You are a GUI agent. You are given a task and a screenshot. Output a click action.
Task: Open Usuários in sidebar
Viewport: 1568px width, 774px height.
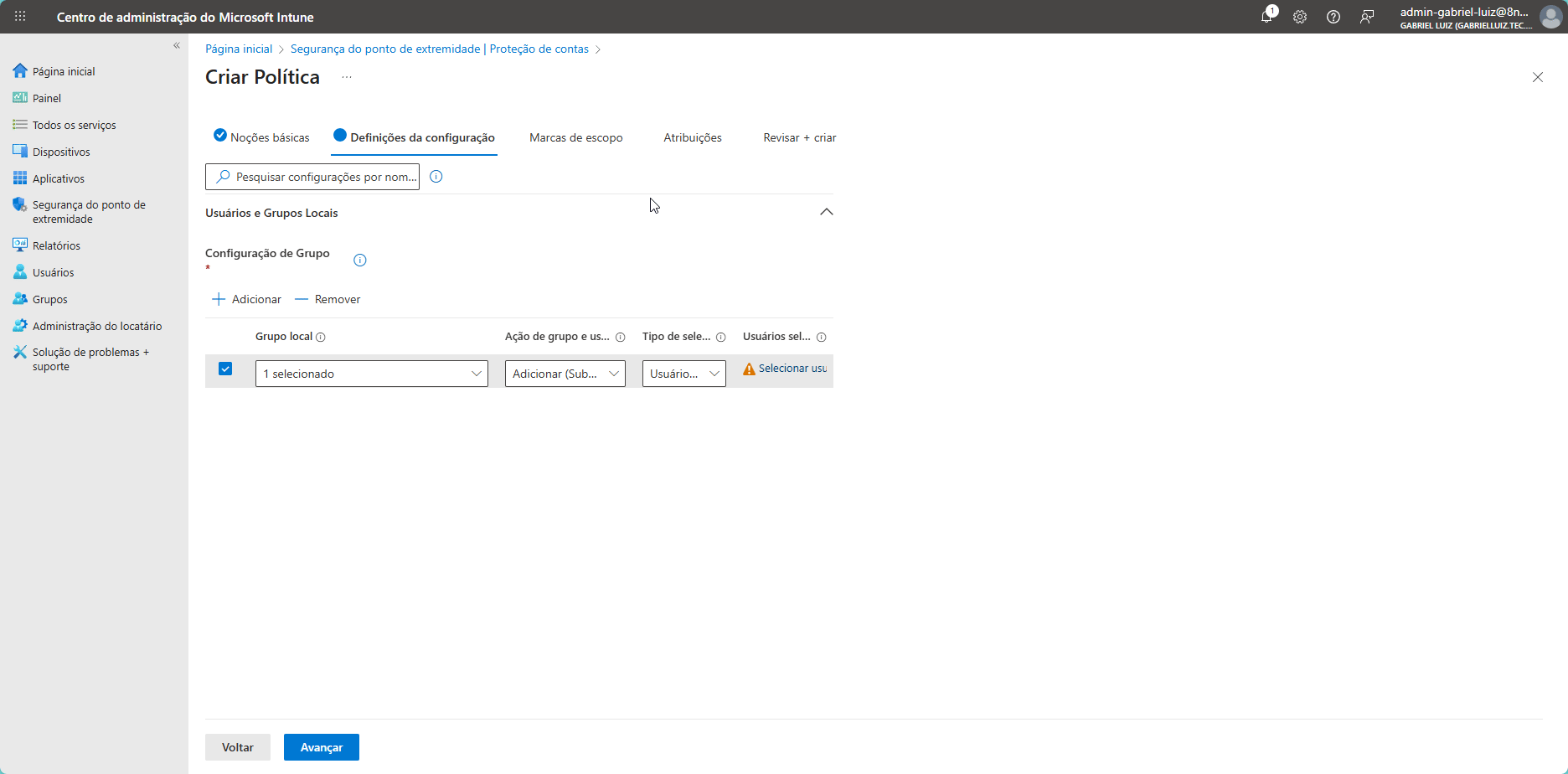point(54,272)
